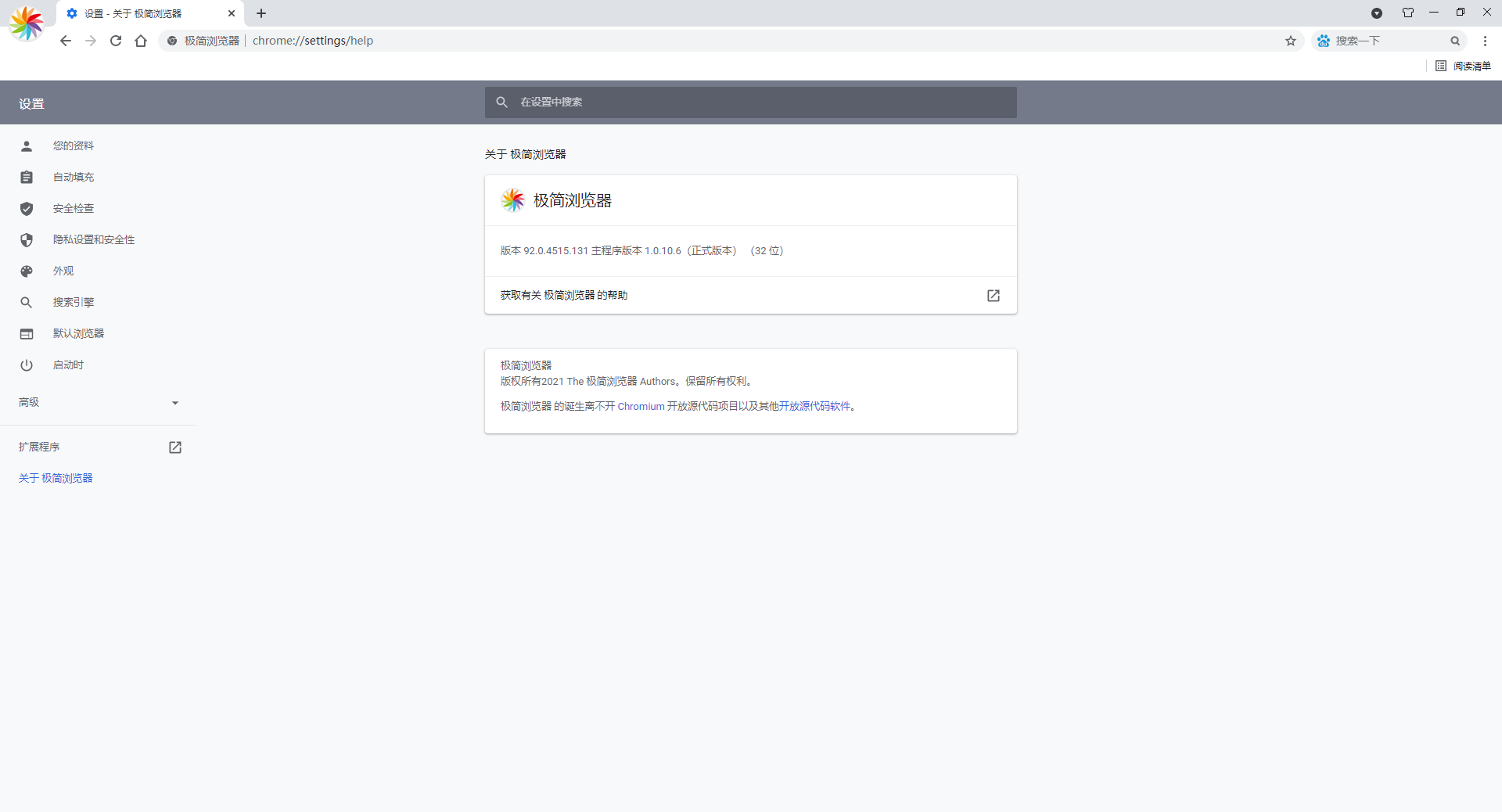Click the Chromium hyperlink in the copyright text
The width and height of the screenshot is (1502, 812).
click(640, 406)
